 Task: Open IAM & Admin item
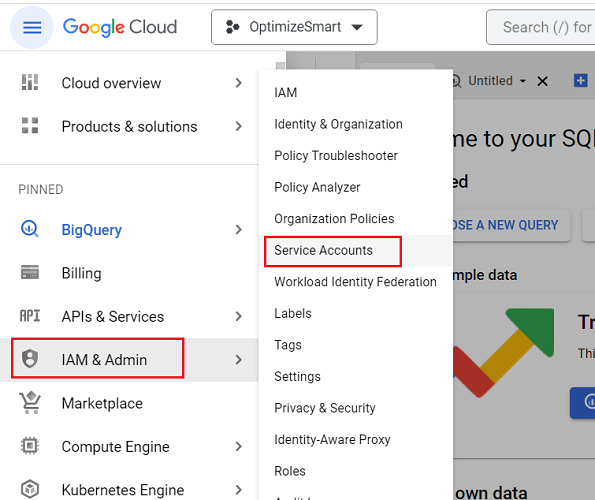tap(129, 360)
